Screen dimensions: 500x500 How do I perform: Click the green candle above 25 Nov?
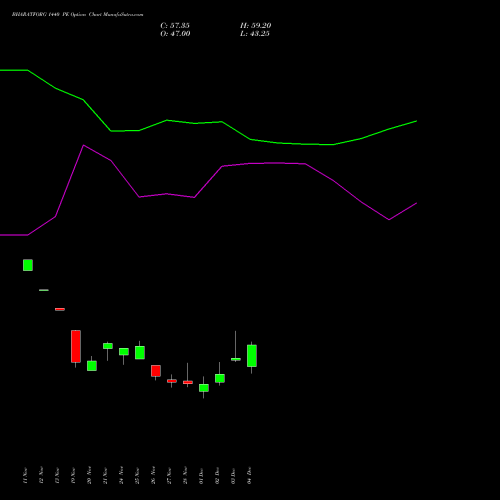point(140,353)
